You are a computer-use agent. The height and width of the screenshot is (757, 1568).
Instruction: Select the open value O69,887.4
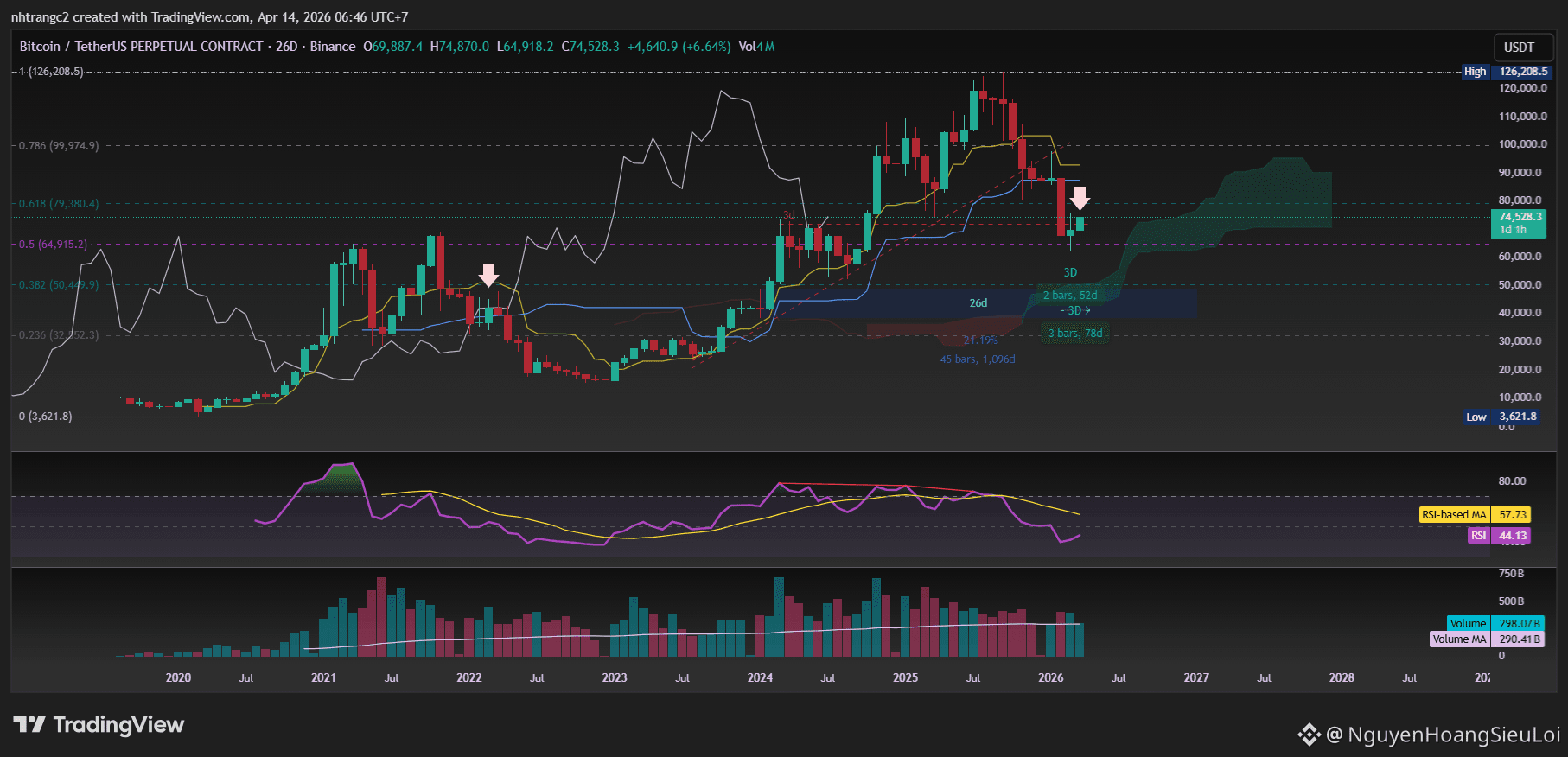tap(393, 47)
